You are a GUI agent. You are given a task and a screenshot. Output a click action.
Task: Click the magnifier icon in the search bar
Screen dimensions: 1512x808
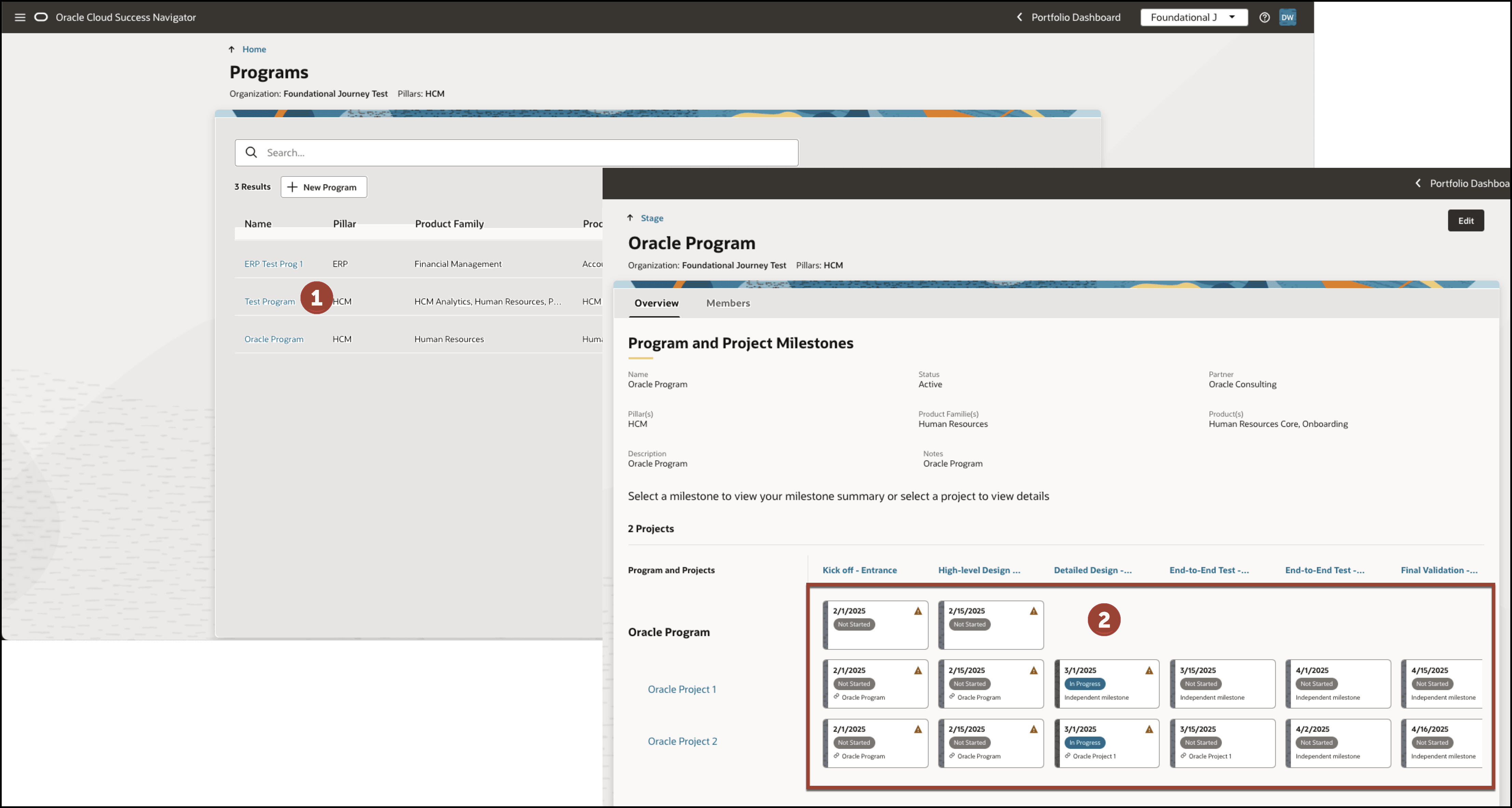[x=251, y=152]
